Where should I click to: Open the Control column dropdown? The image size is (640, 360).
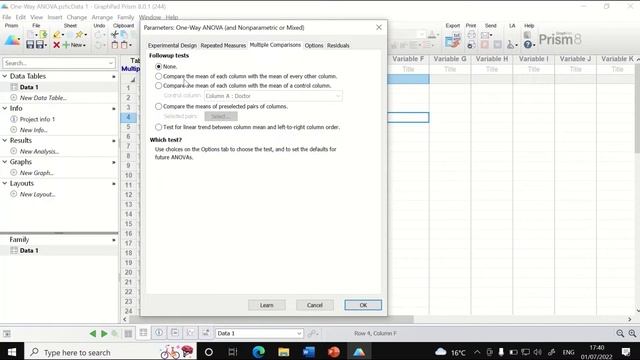point(273,96)
